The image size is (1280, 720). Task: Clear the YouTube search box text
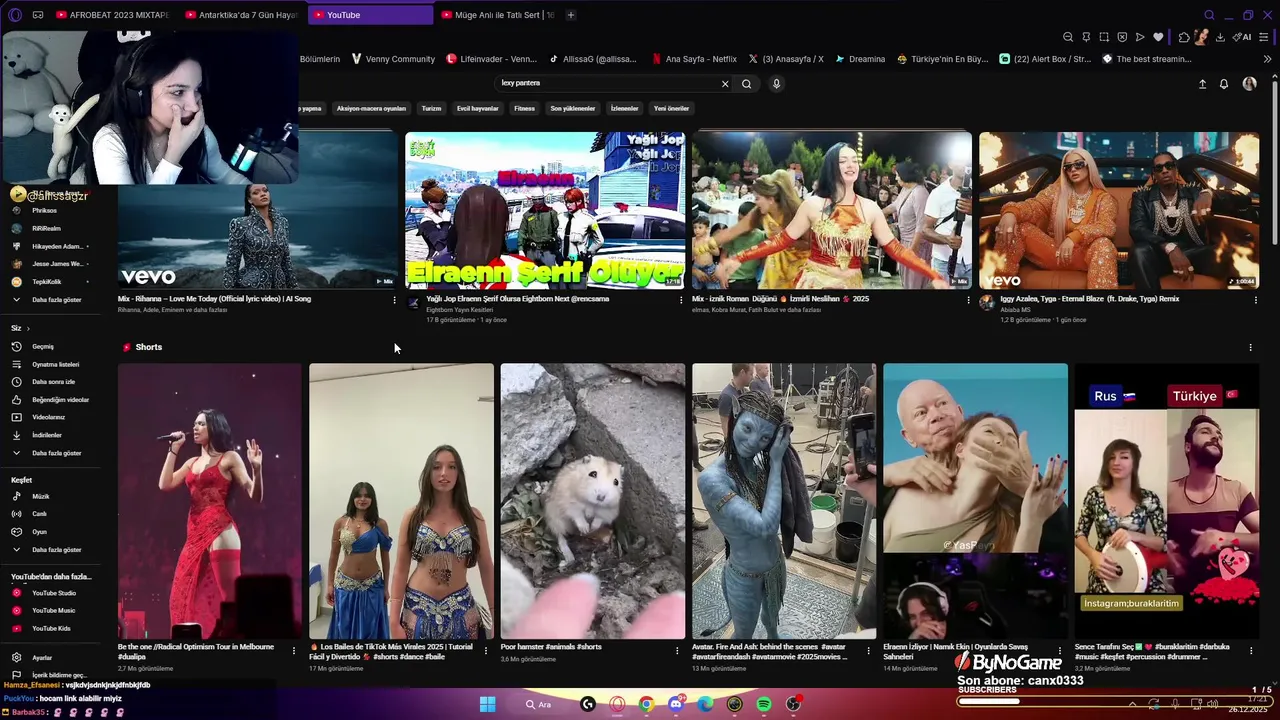(x=725, y=84)
